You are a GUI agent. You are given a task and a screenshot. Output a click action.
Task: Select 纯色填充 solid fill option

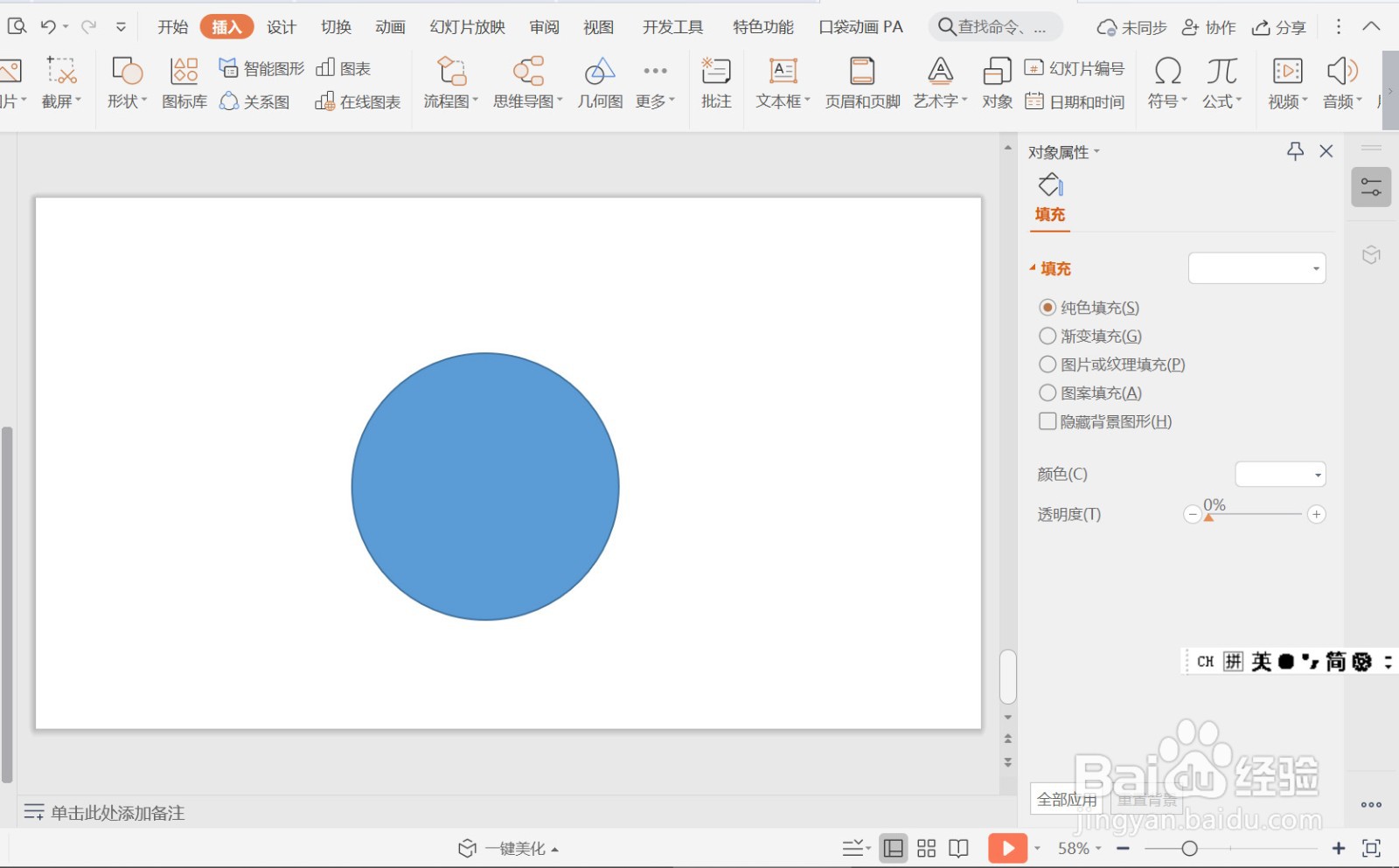tap(1089, 308)
